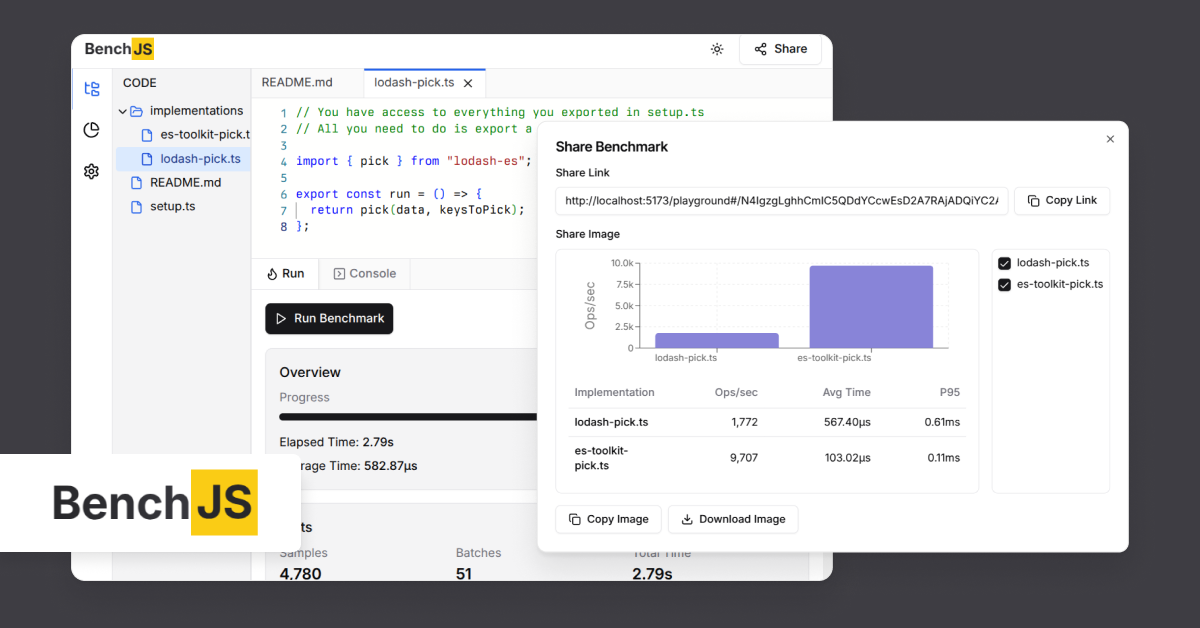The image size is (1200, 628).
Task: Click the BenchJS logo in header
Action: [119, 49]
